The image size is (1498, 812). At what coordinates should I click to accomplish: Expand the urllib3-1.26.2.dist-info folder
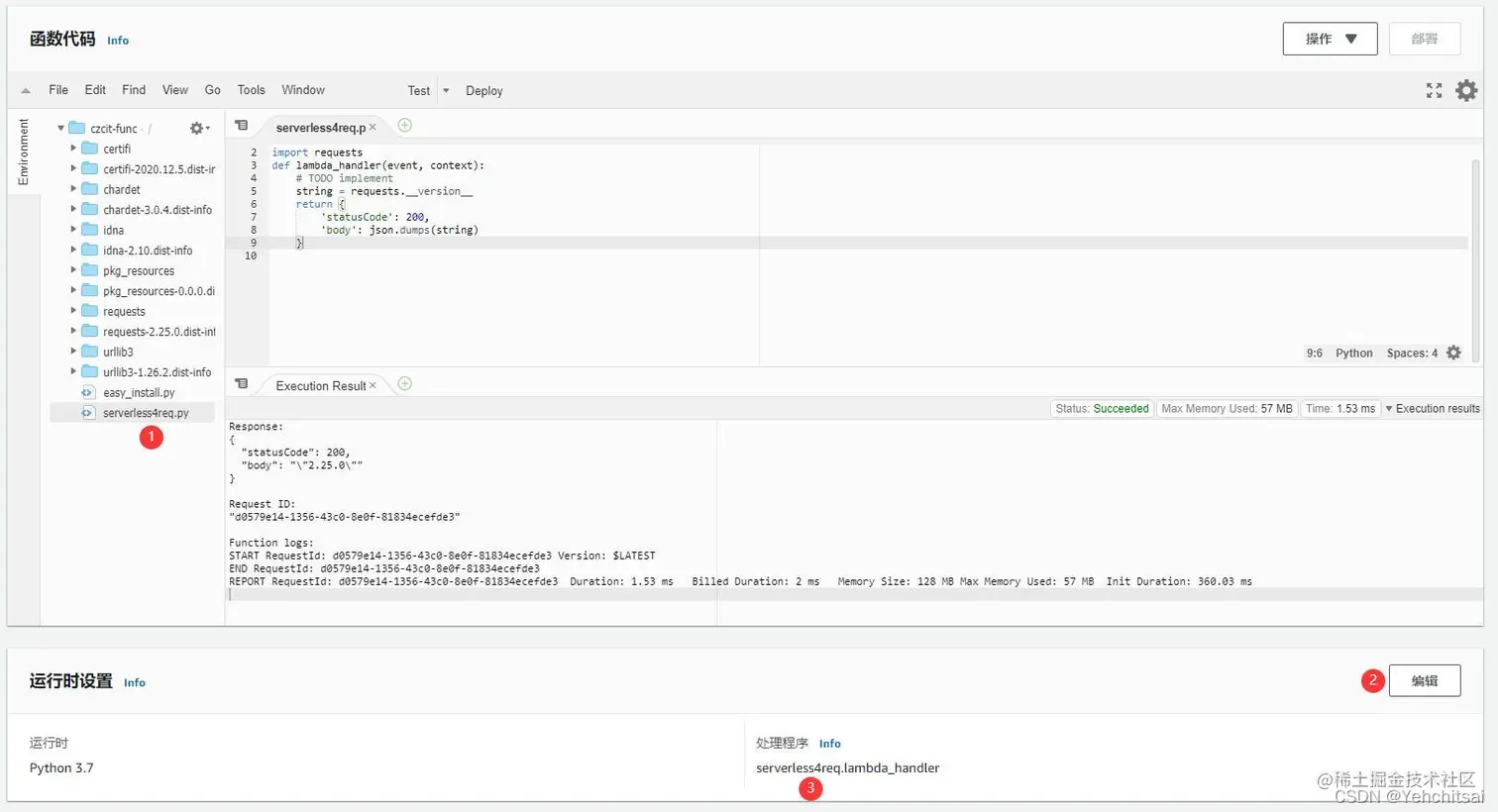point(73,372)
